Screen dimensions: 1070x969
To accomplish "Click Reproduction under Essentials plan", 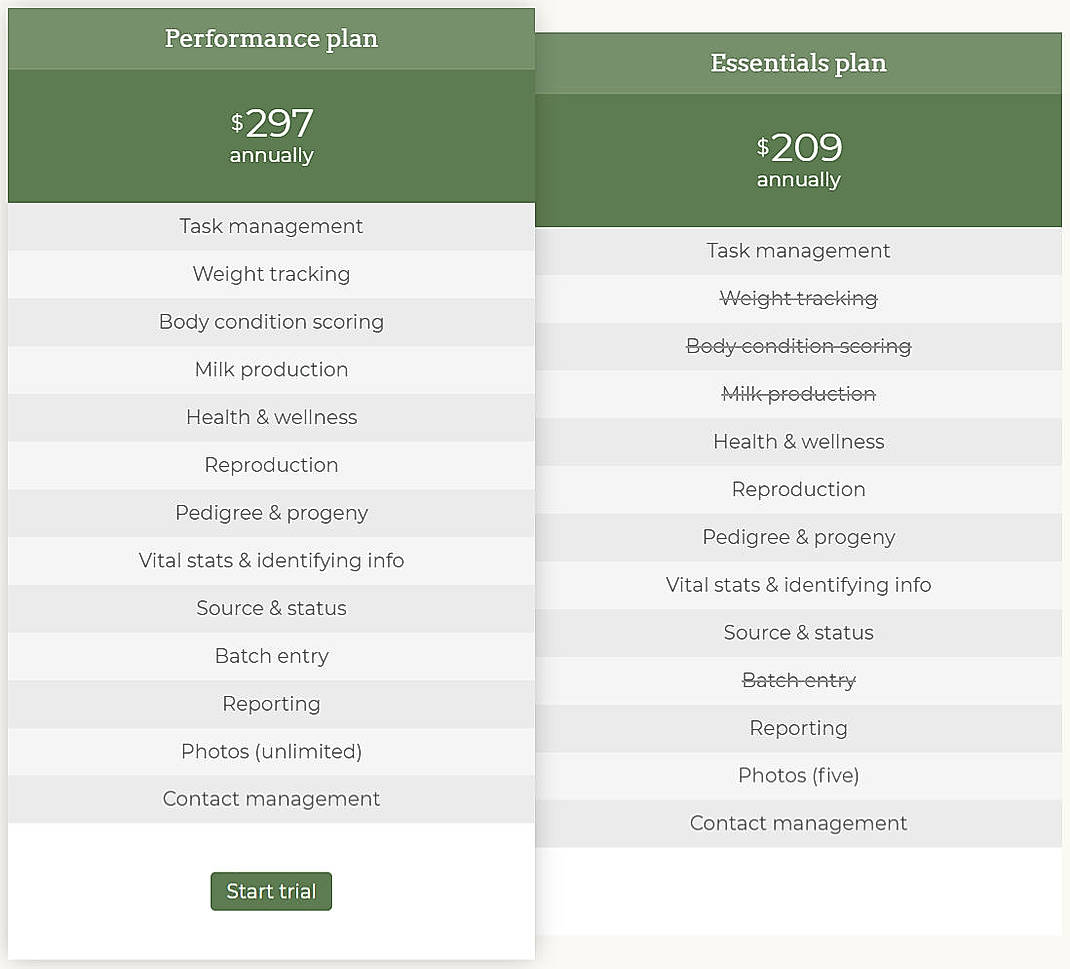I will 798,489.
